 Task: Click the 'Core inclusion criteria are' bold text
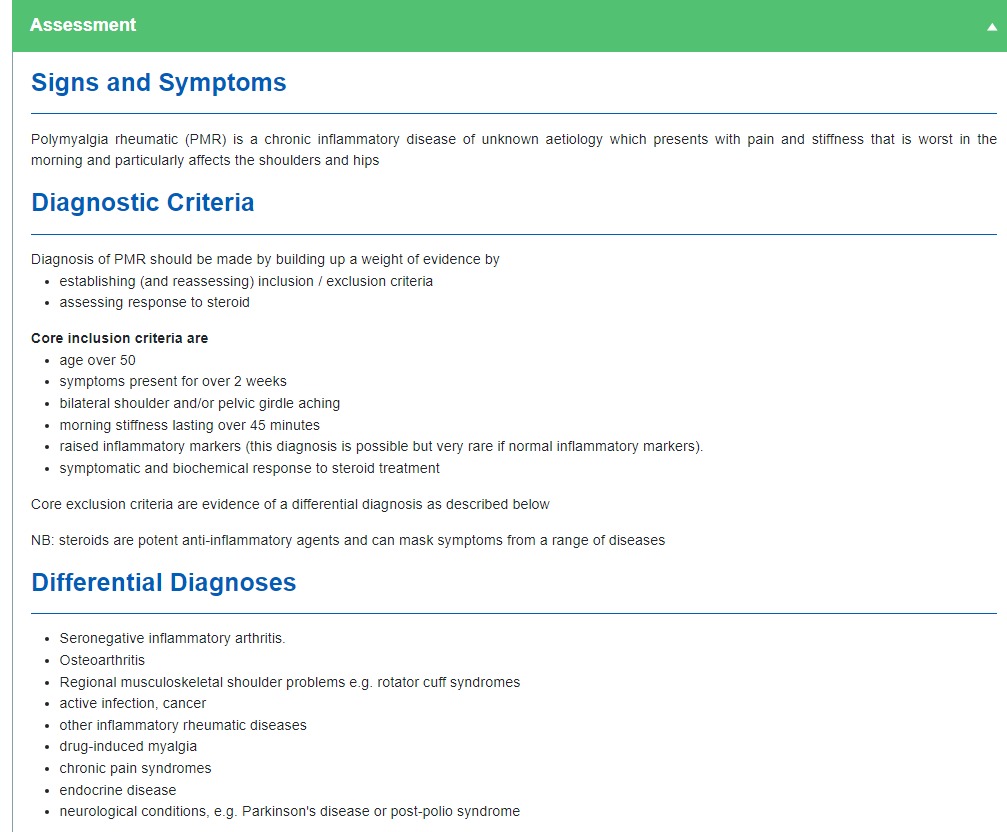(x=120, y=338)
